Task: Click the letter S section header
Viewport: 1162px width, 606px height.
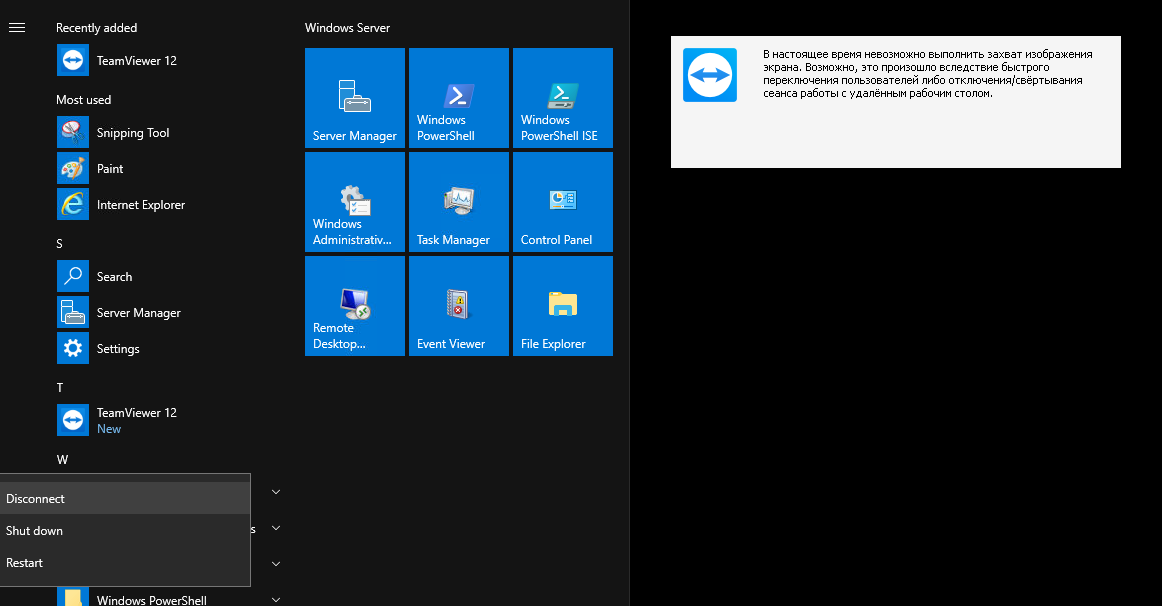Action: 59,244
